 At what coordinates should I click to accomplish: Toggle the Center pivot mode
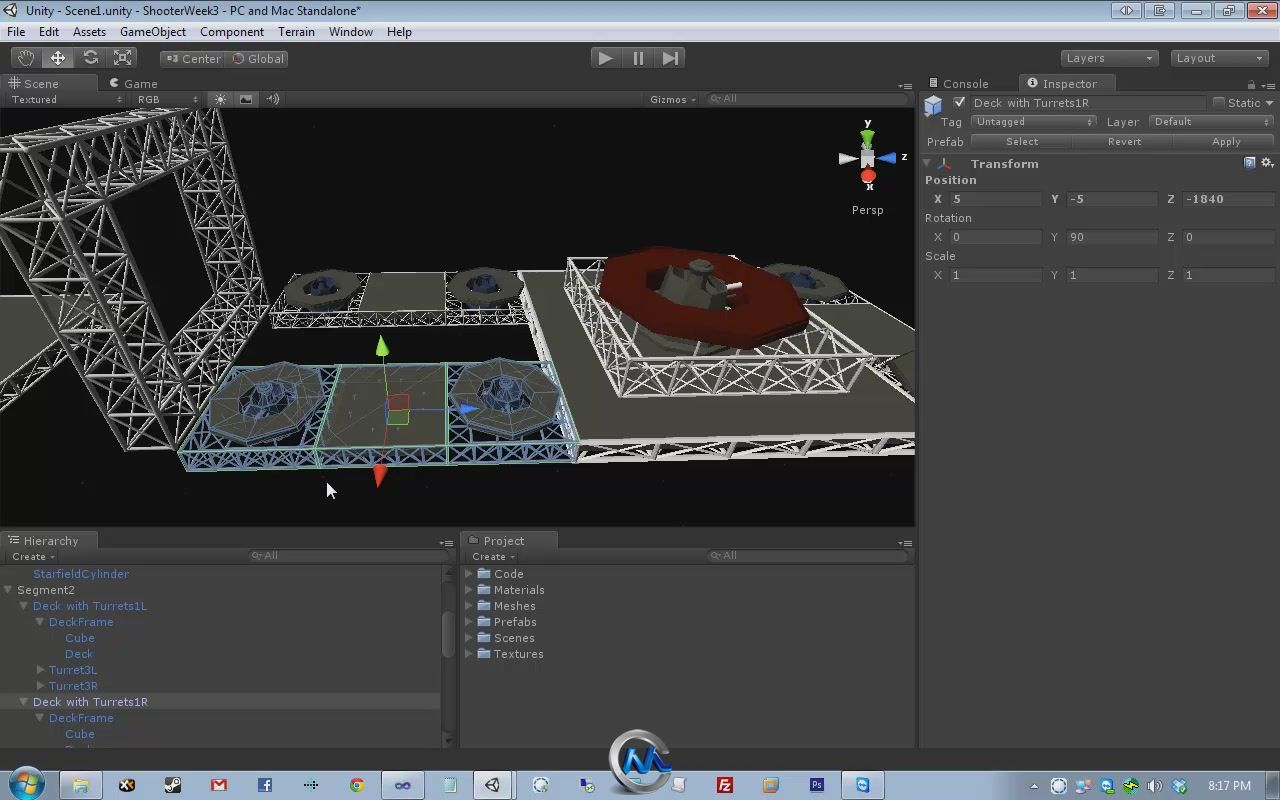point(193,58)
